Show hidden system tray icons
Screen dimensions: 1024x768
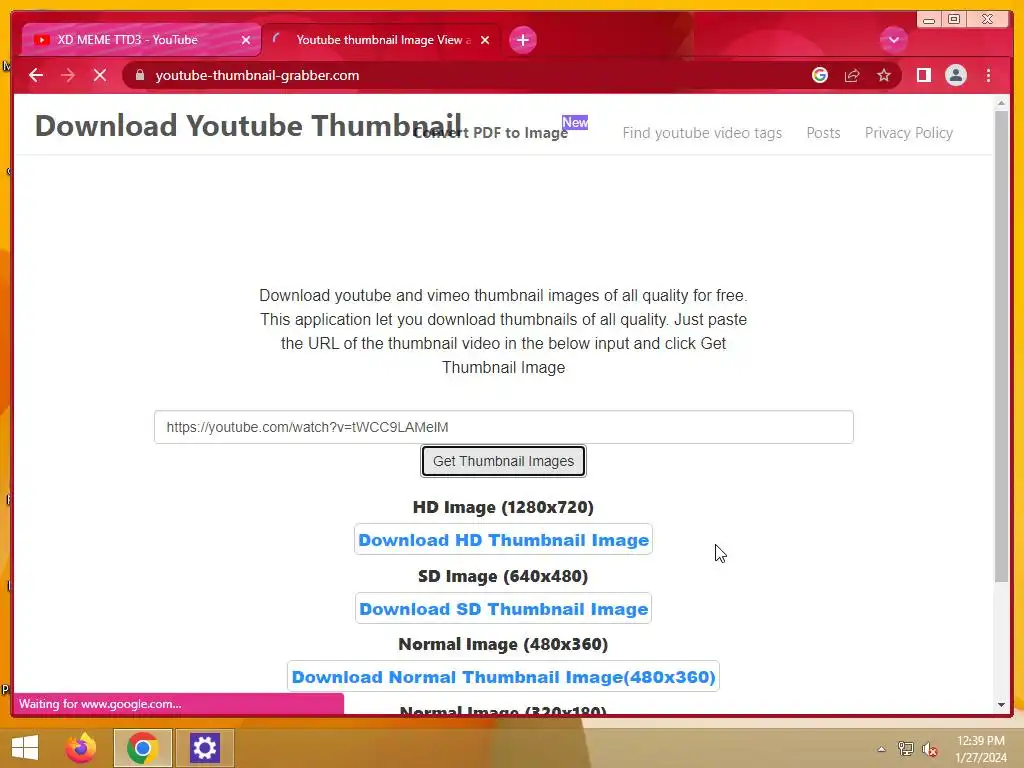click(881, 749)
